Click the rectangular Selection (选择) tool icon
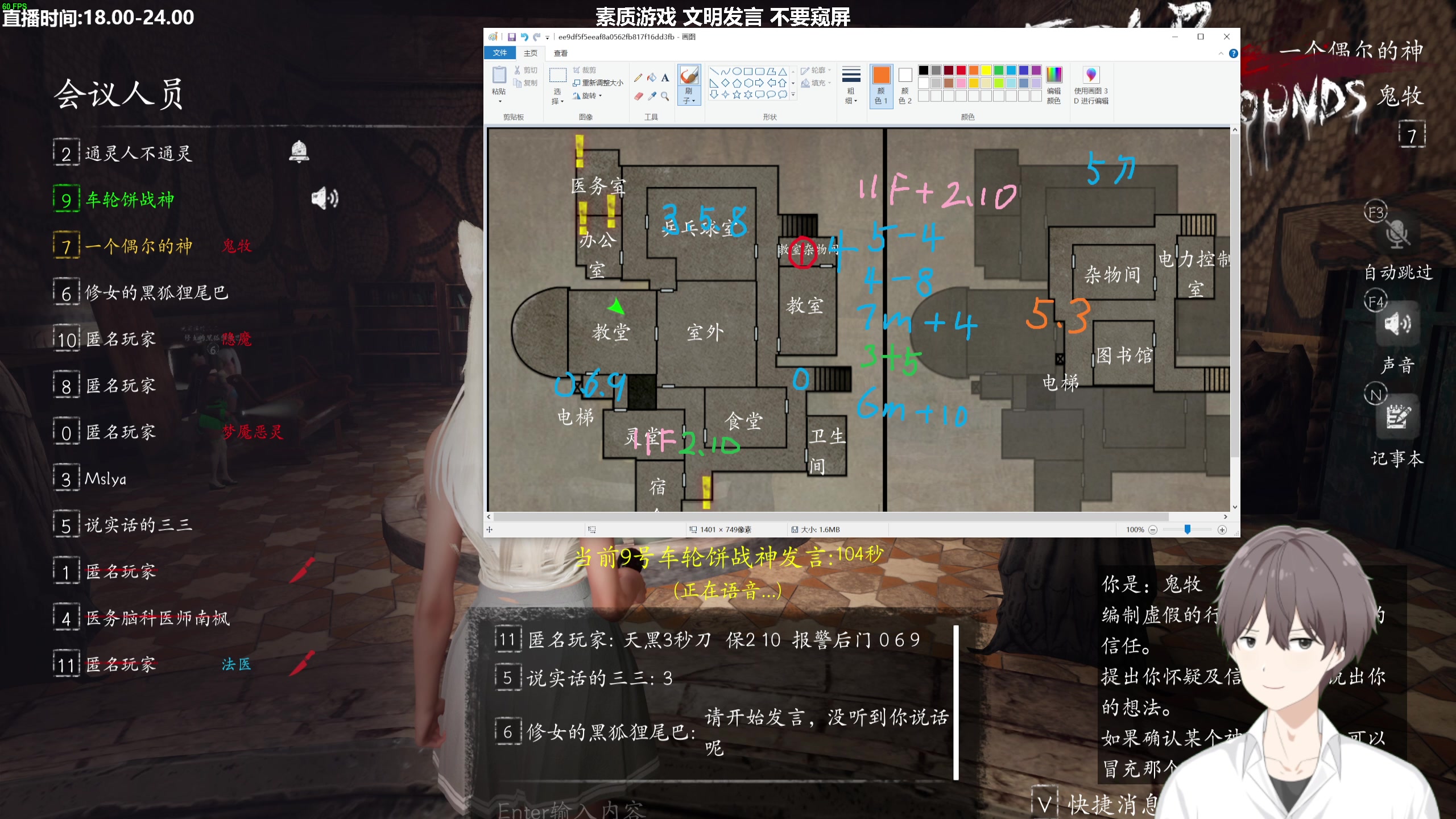 coord(557,76)
